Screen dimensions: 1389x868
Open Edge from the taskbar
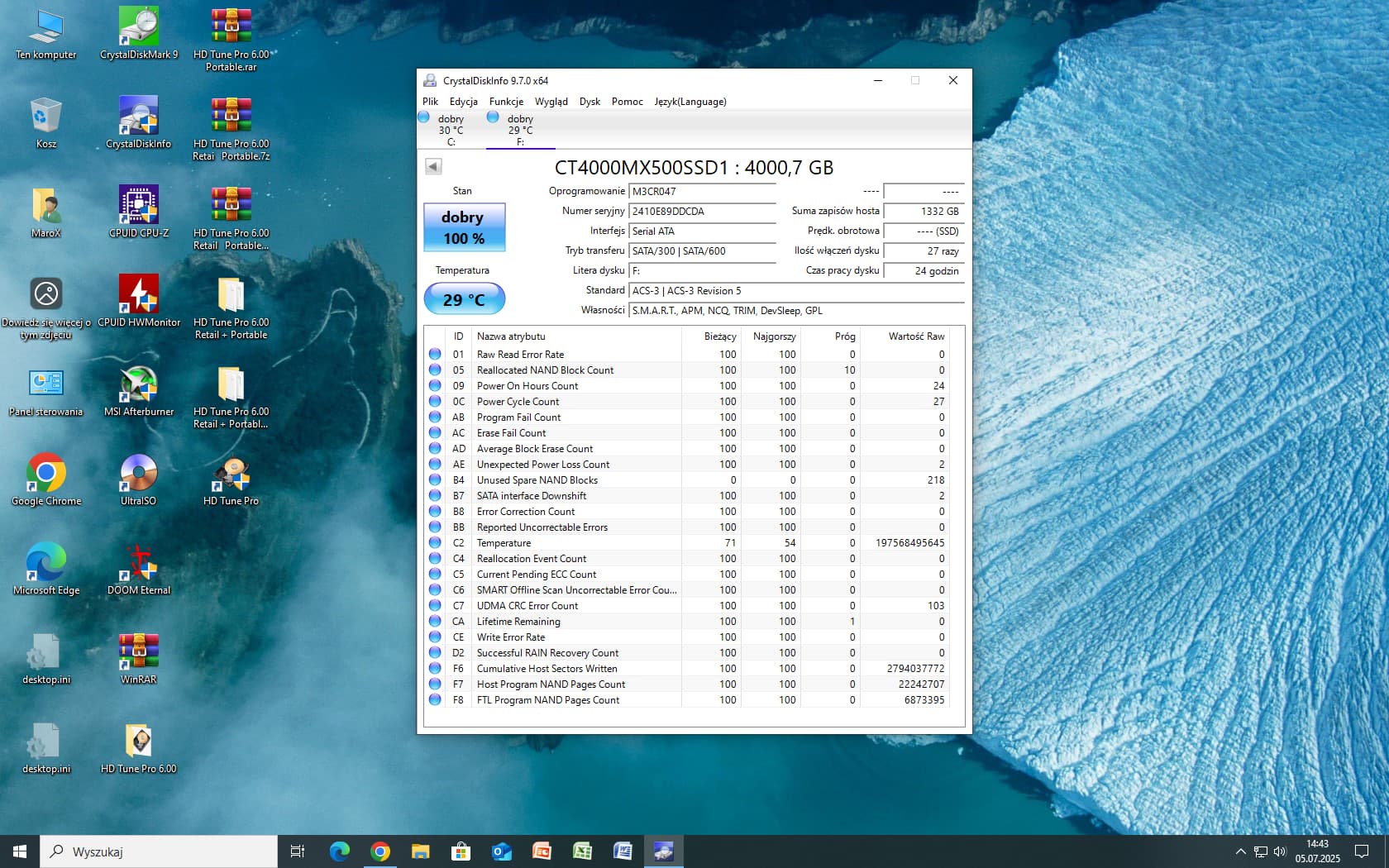340,851
